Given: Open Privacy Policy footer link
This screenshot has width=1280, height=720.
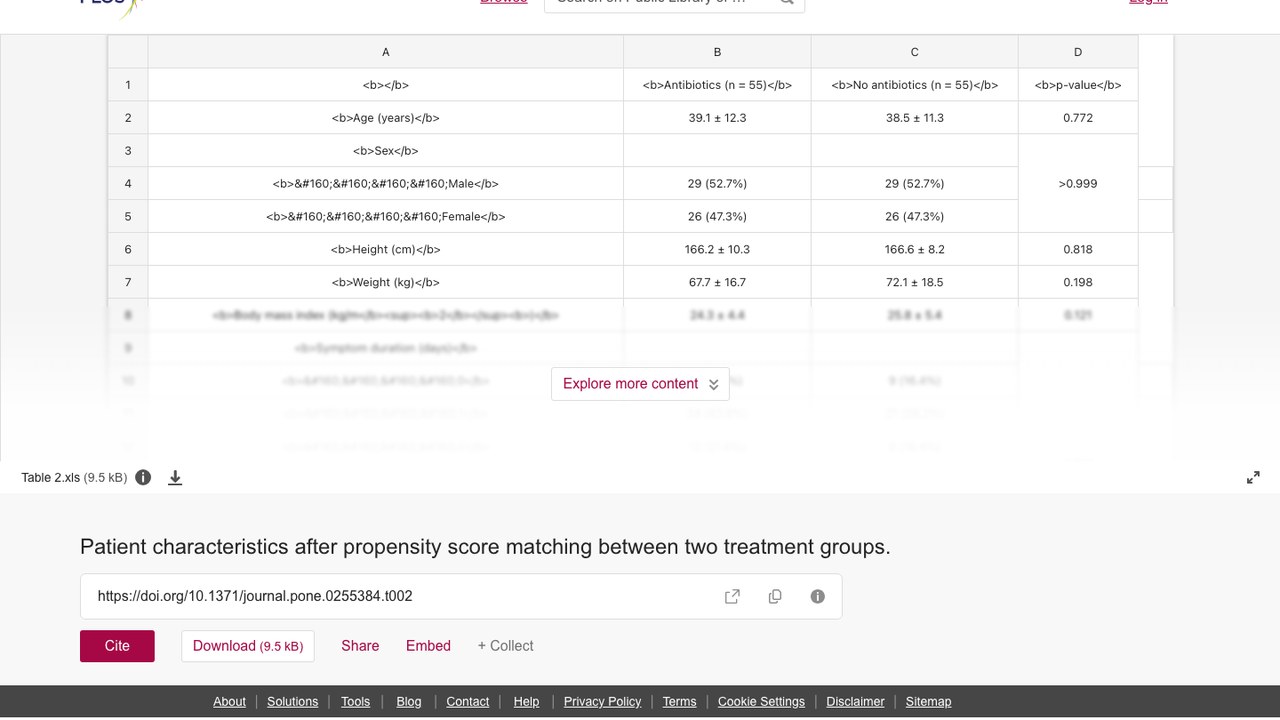Looking at the screenshot, I should [x=602, y=702].
